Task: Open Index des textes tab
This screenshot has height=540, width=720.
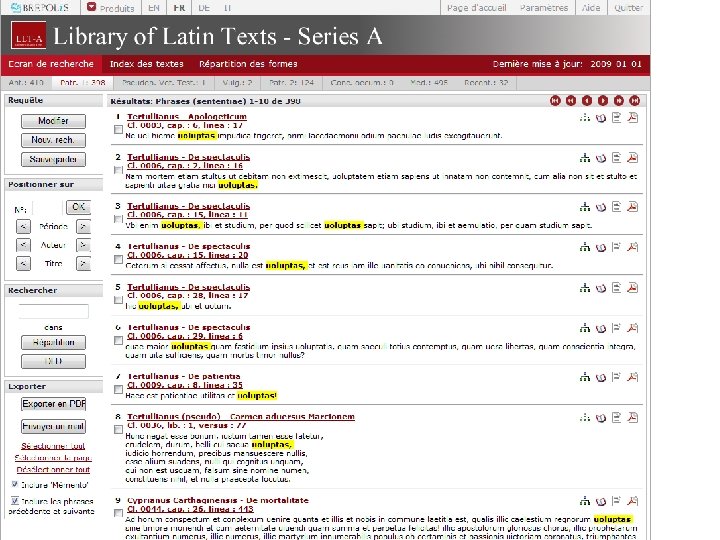Action: point(146,64)
